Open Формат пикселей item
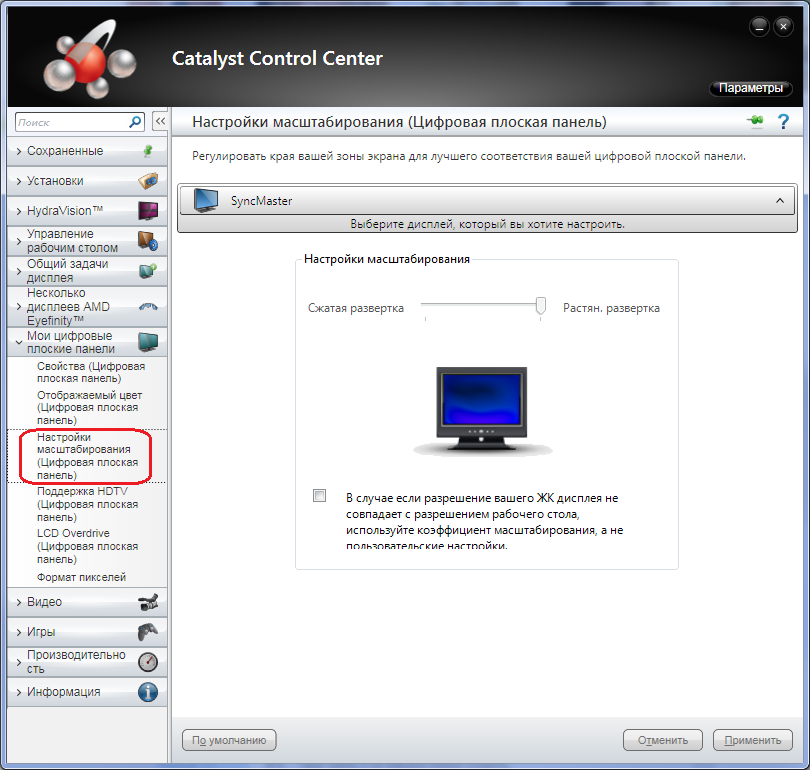Viewport: 810px width, 770px height. point(81,577)
